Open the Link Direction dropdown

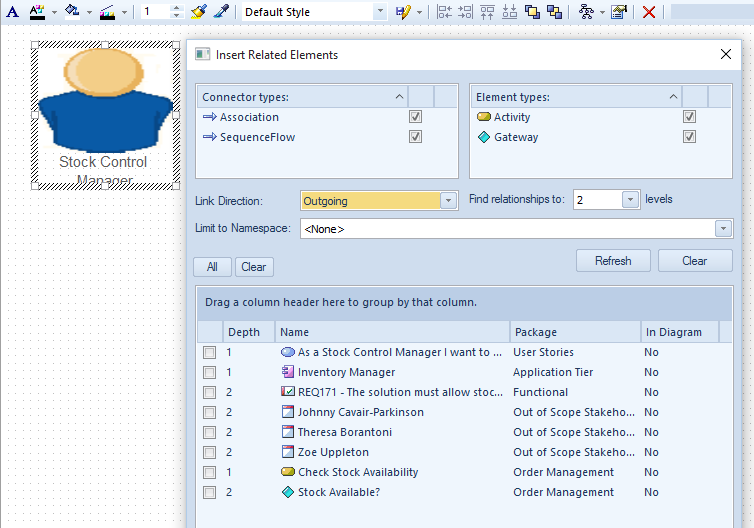pyautogui.click(x=448, y=201)
